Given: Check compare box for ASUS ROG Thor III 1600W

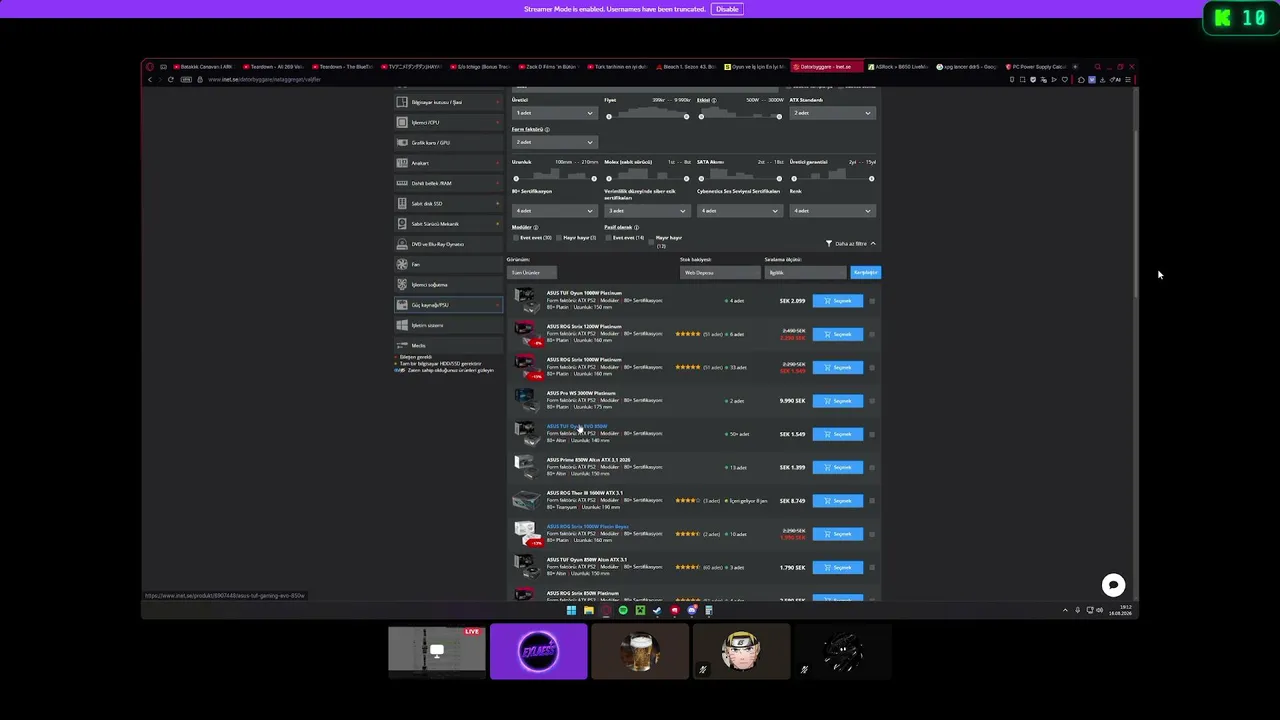Looking at the screenshot, I should 872,501.
